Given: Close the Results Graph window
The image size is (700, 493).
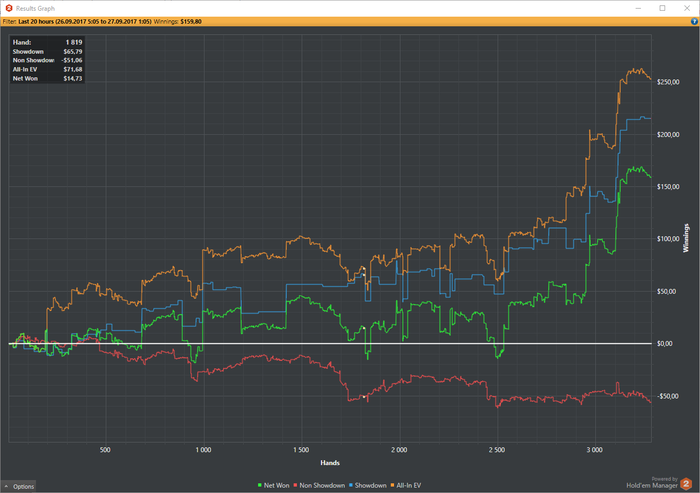Looking at the screenshot, I should pyautogui.click(x=687, y=8).
